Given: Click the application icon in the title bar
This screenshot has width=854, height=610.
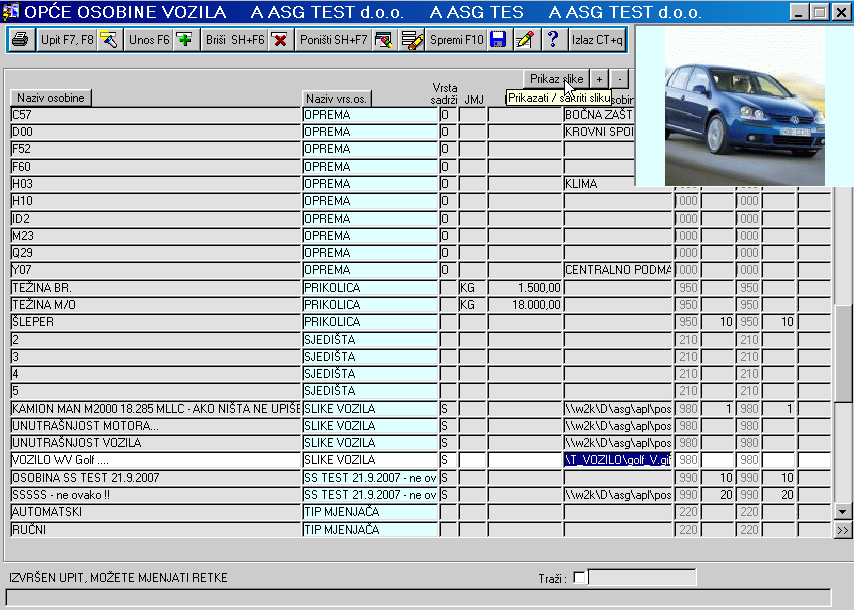Looking at the screenshot, I should (10, 11).
